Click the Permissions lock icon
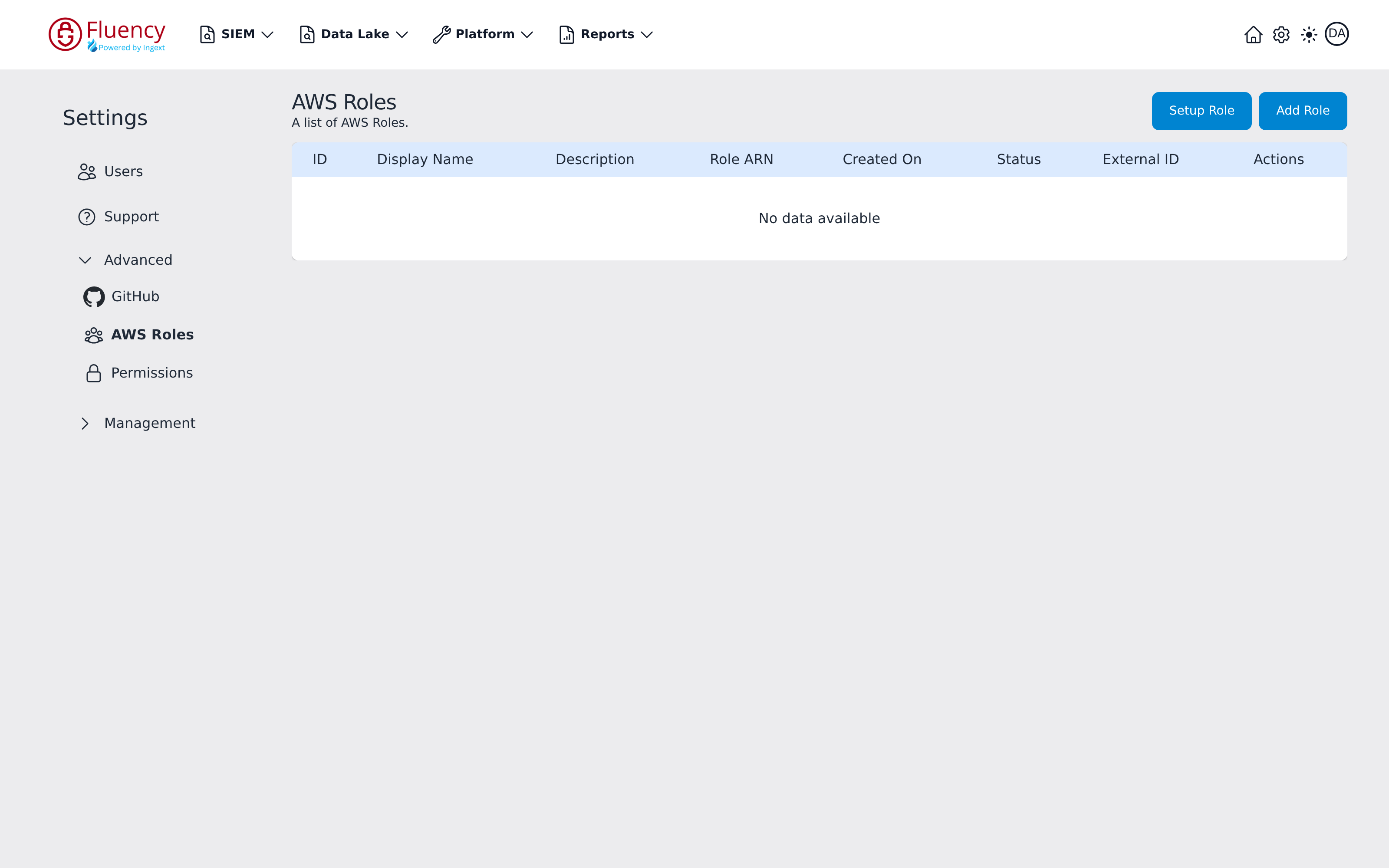 click(94, 373)
